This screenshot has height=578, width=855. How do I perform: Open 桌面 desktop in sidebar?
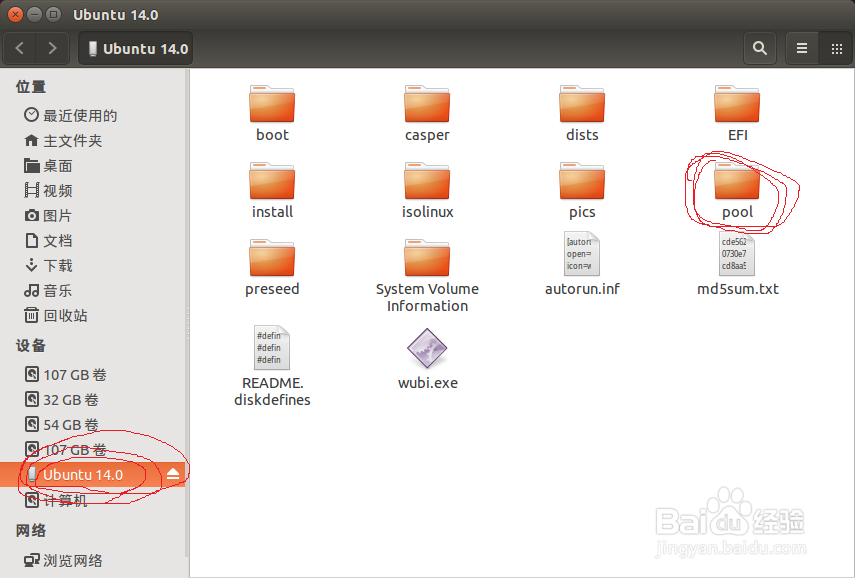(x=48, y=166)
